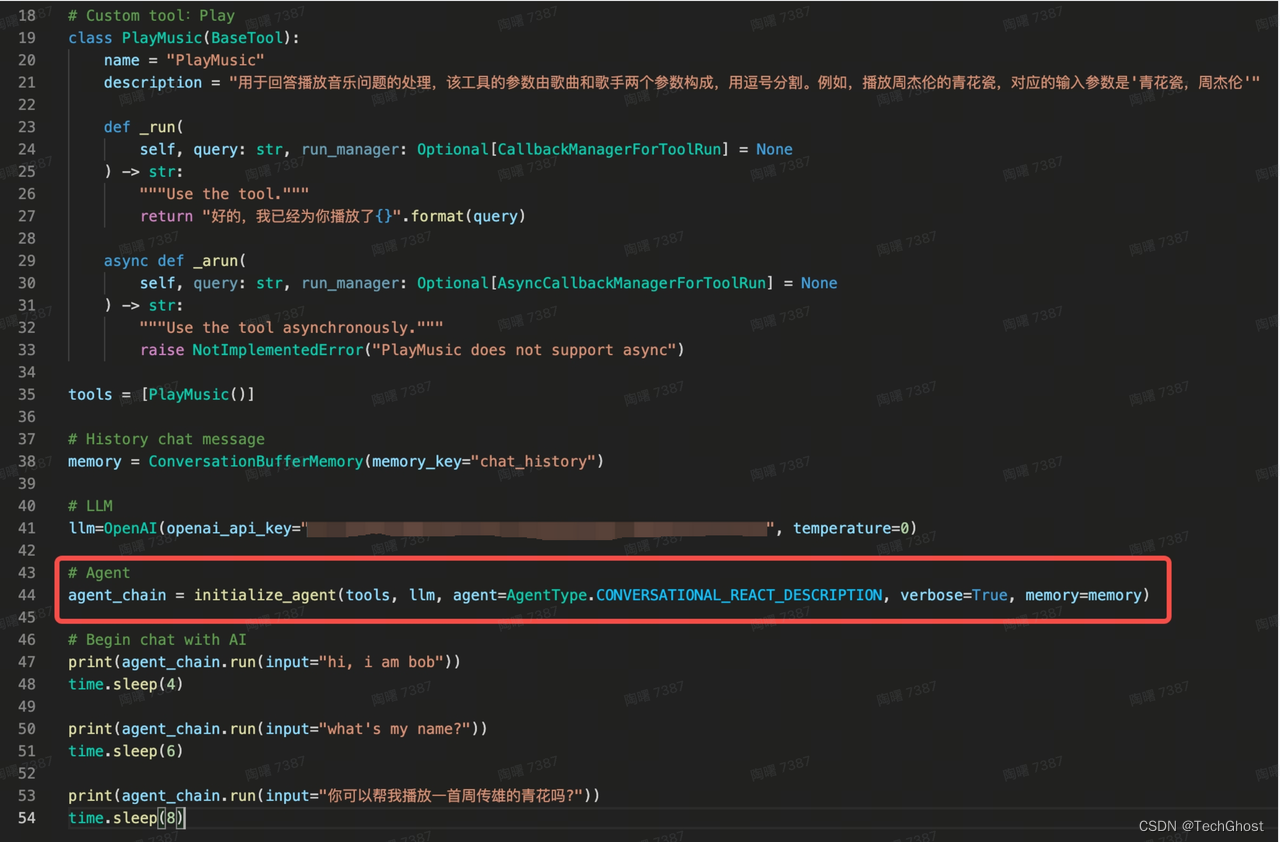Click the '# Begin chat with AI' comment

pyautogui.click(x=157, y=639)
